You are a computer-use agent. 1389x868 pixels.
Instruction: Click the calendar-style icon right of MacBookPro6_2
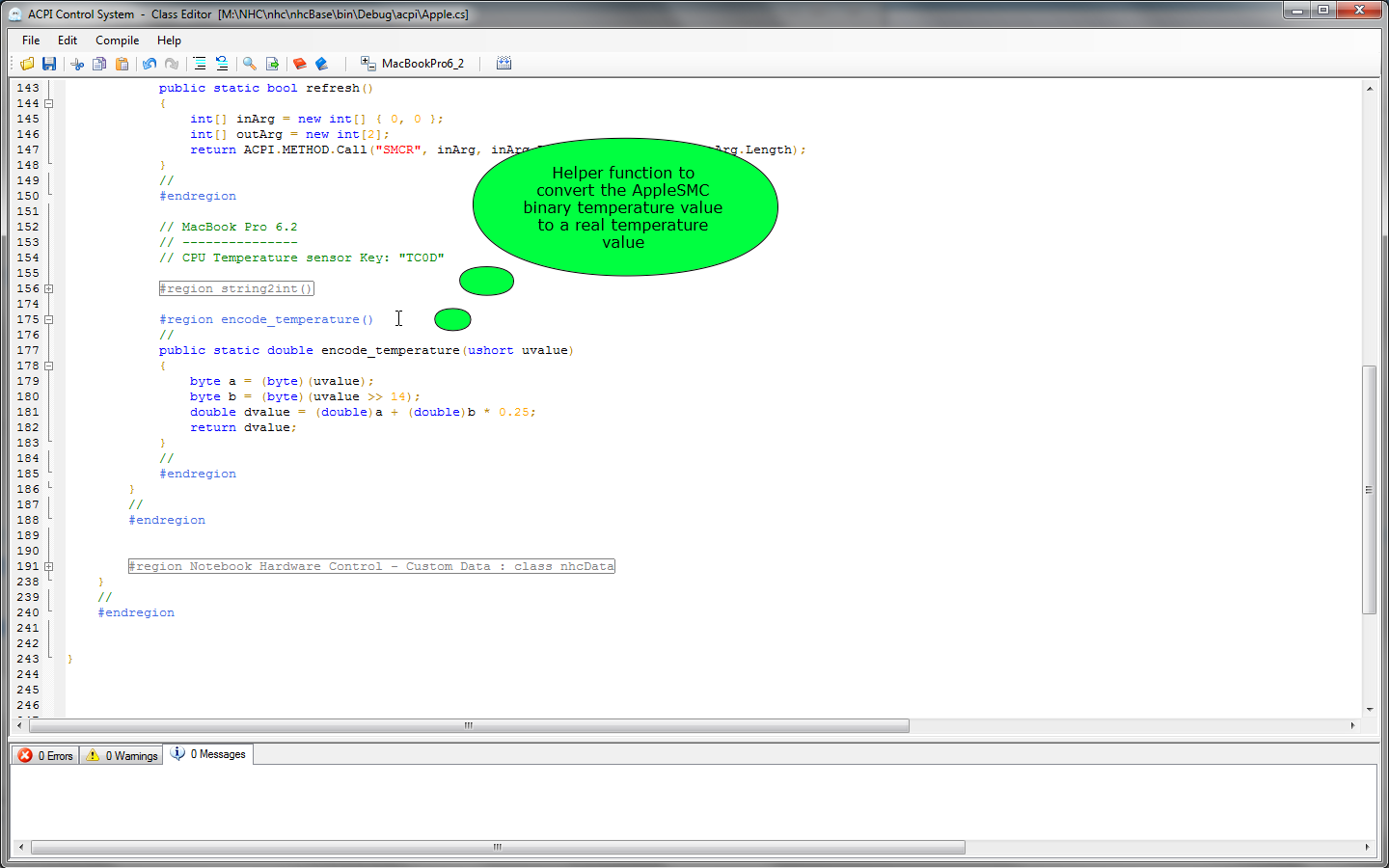504,64
